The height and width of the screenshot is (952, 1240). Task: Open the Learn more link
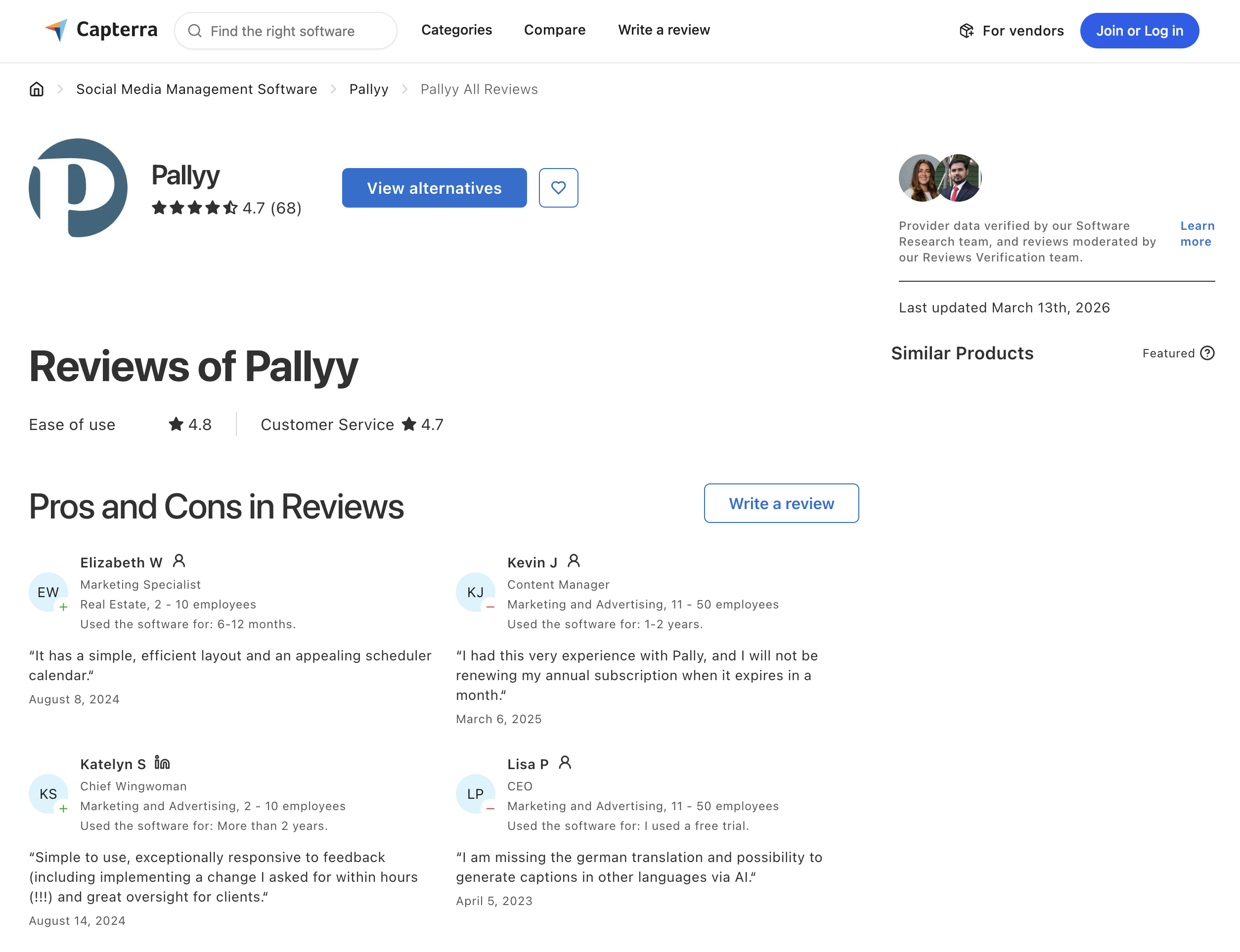[1197, 233]
